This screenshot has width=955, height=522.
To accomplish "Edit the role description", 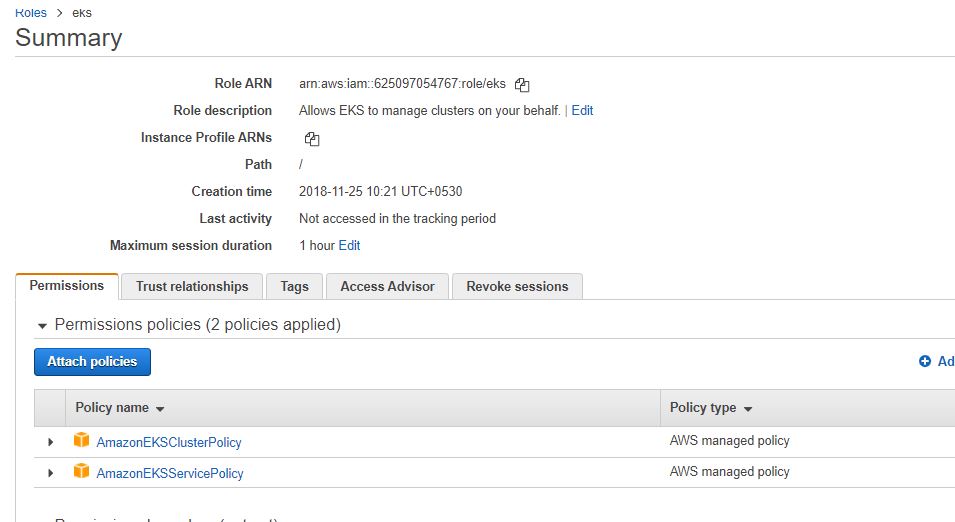I will point(582,111).
